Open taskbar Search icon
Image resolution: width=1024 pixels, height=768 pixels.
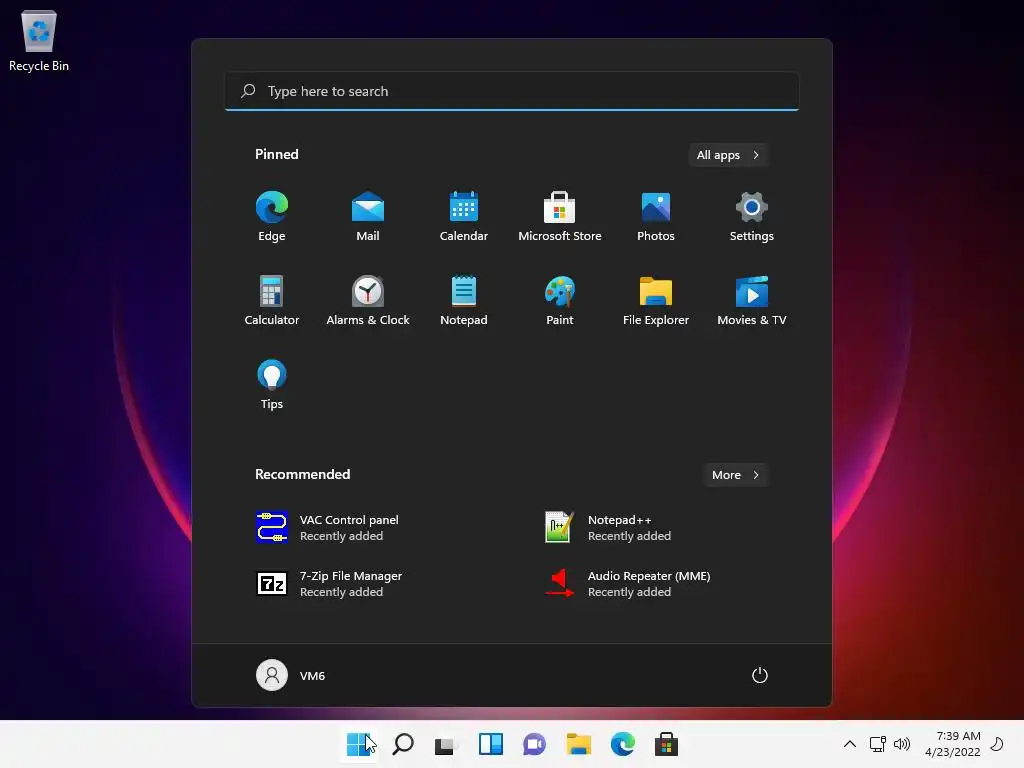pos(403,744)
